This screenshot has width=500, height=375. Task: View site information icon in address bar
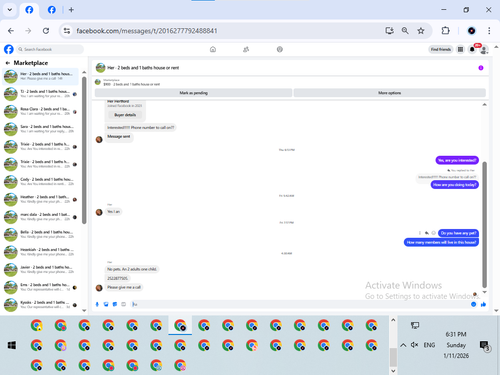coord(67,31)
